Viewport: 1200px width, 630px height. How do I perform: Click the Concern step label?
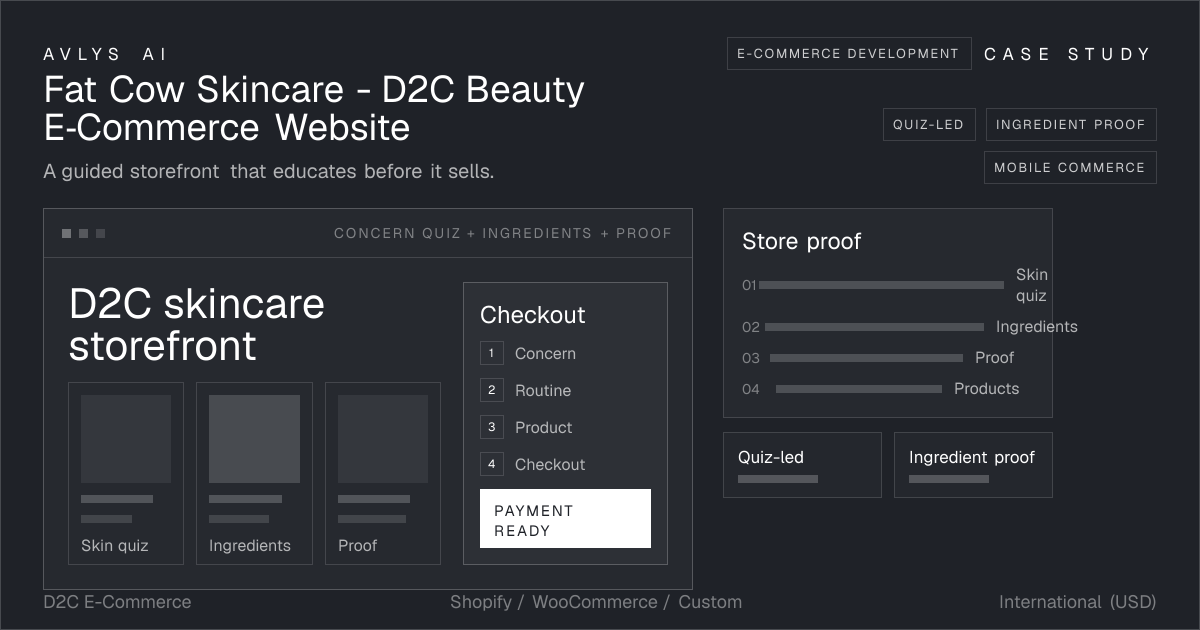click(x=545, y=354)
